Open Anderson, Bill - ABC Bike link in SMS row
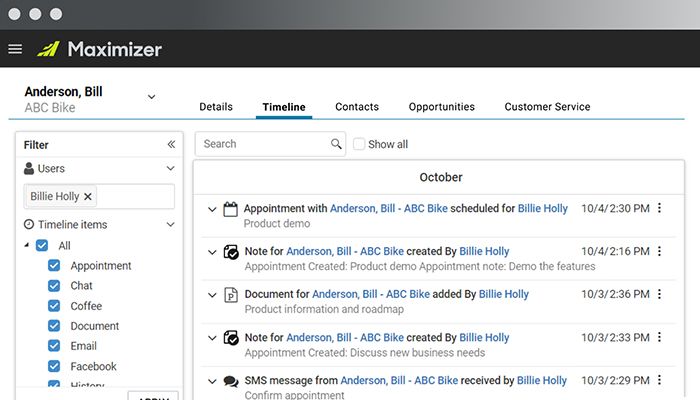Viewport: 700px width, 400px height. point(399,380)
